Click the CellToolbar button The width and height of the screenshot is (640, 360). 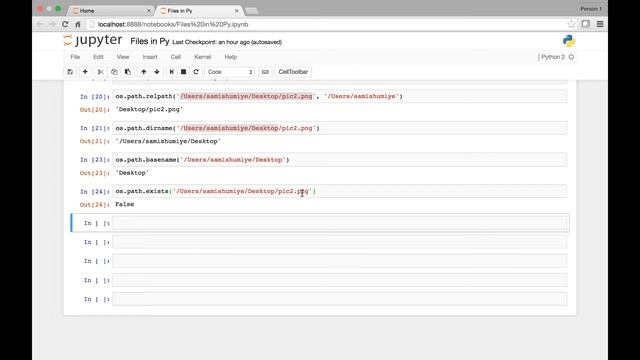click(293, 72)
